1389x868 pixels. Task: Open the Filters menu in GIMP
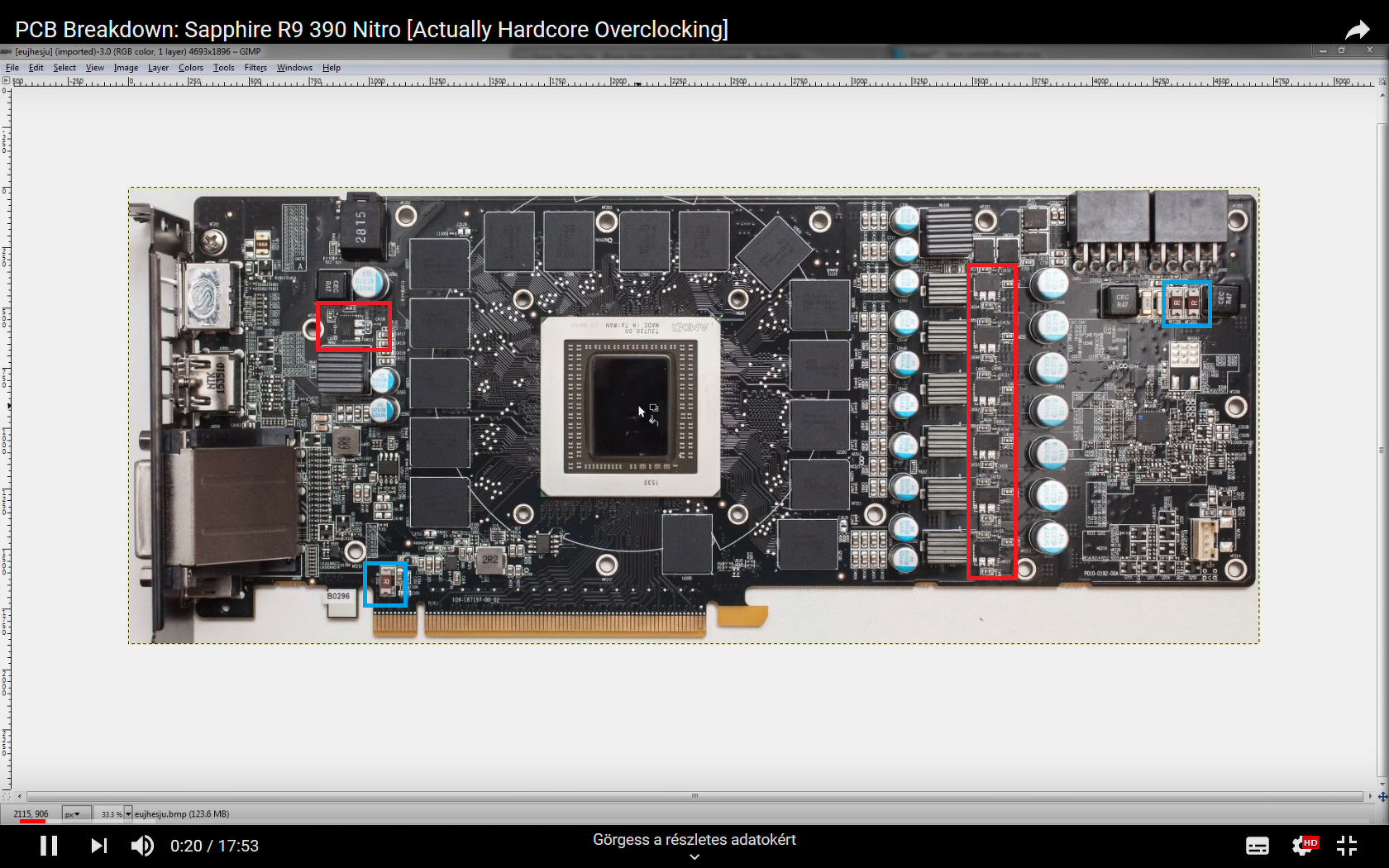click(x=255, y=68)
